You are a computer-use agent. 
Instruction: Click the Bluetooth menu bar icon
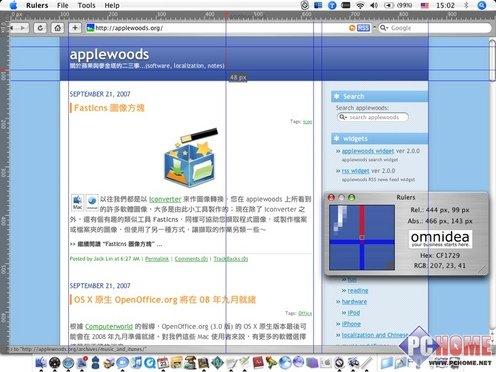[466, 5]
